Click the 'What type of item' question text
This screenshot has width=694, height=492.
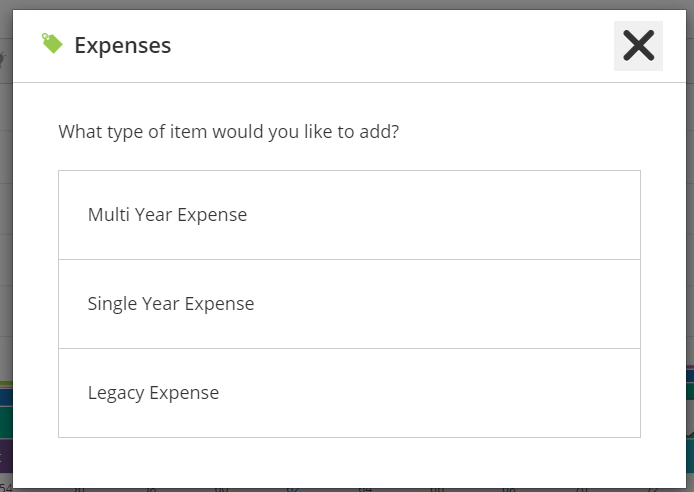(x=228, y=132)
